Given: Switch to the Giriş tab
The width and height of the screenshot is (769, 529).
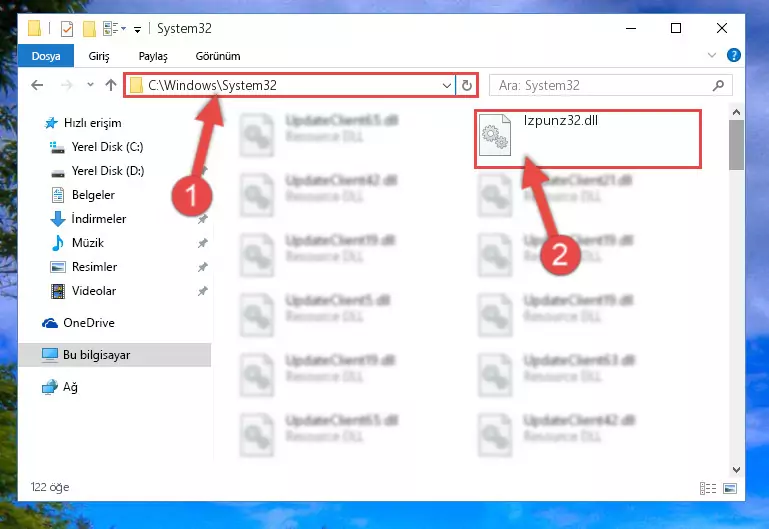Looking at the screenshot, I should (x=99, y=56).
